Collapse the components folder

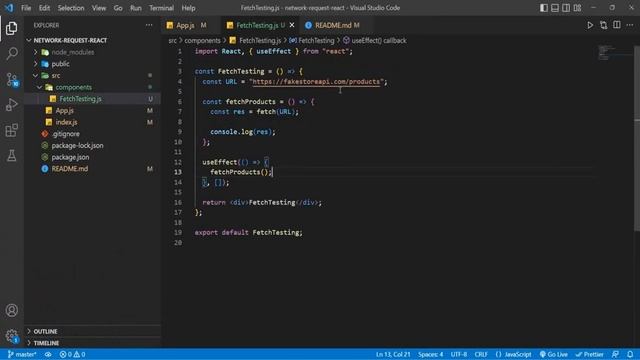92,87
